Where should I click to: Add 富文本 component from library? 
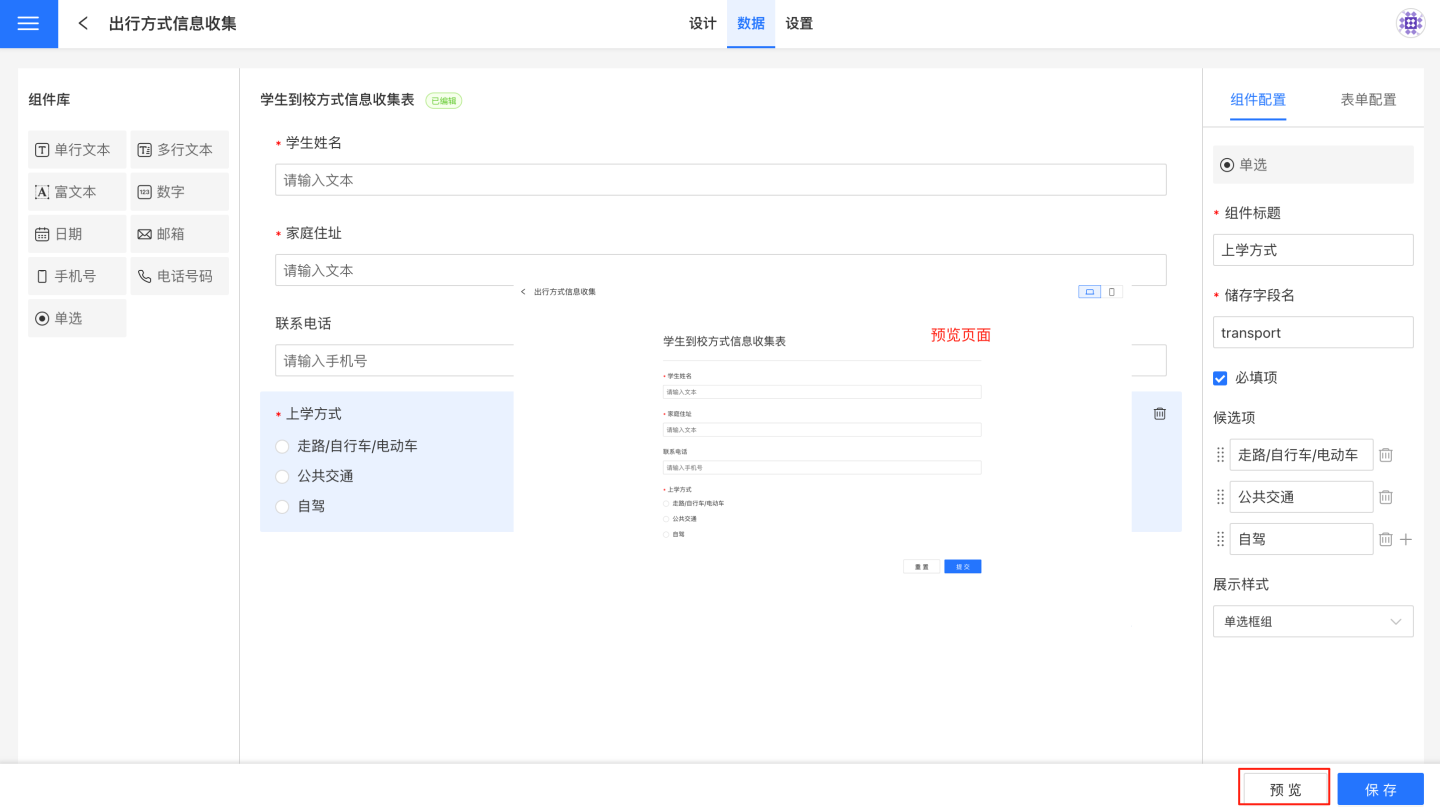[77, 192]
